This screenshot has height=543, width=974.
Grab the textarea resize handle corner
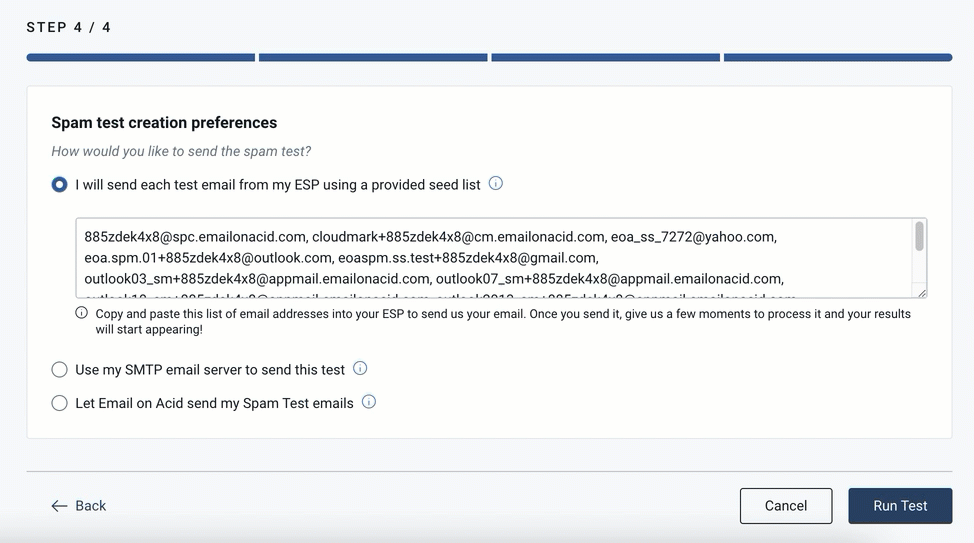pos(921,293)
